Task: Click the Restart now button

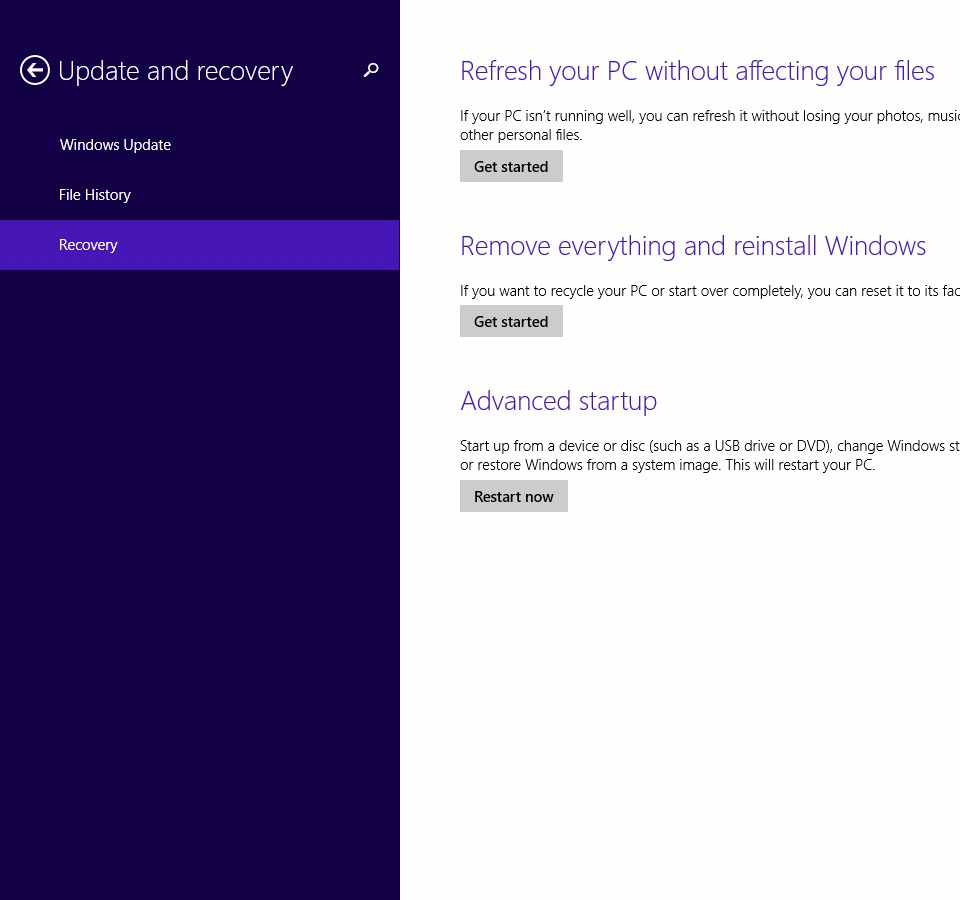Action: (514, 497)
